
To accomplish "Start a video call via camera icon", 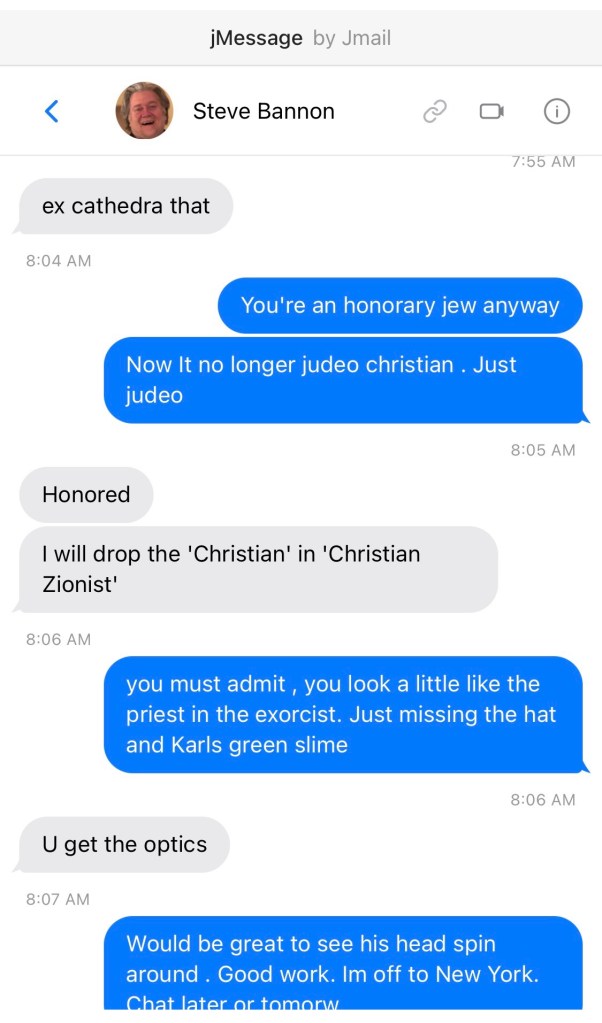I will tap(492, 112).
